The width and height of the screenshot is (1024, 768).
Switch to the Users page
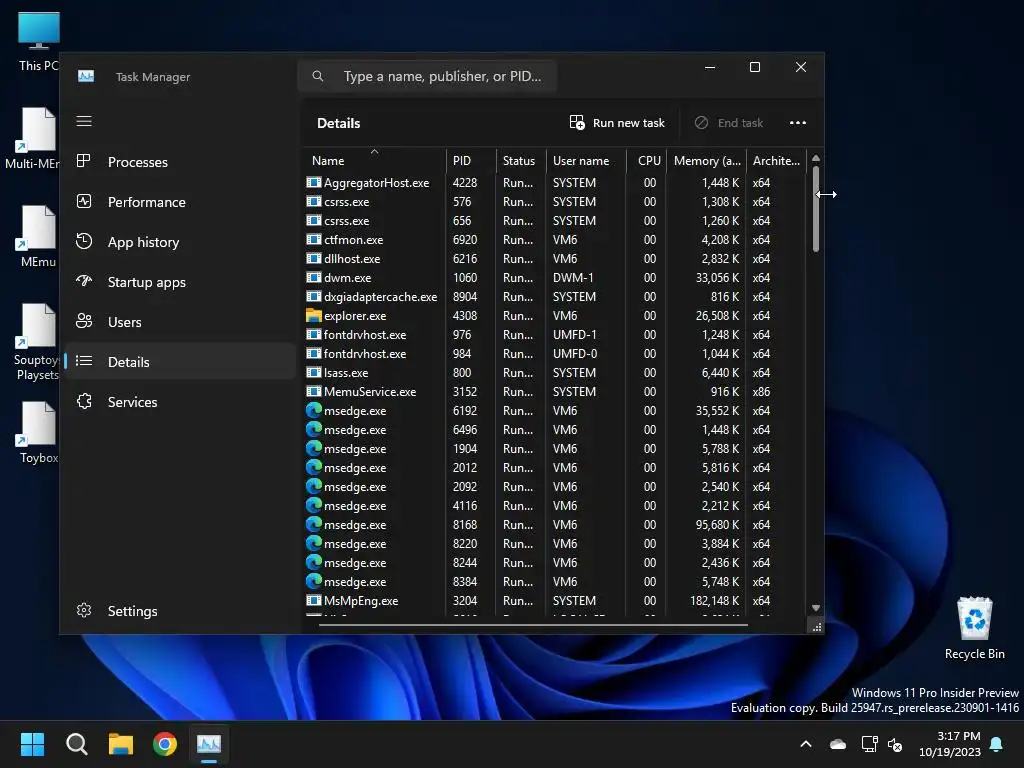coord(181,322)
